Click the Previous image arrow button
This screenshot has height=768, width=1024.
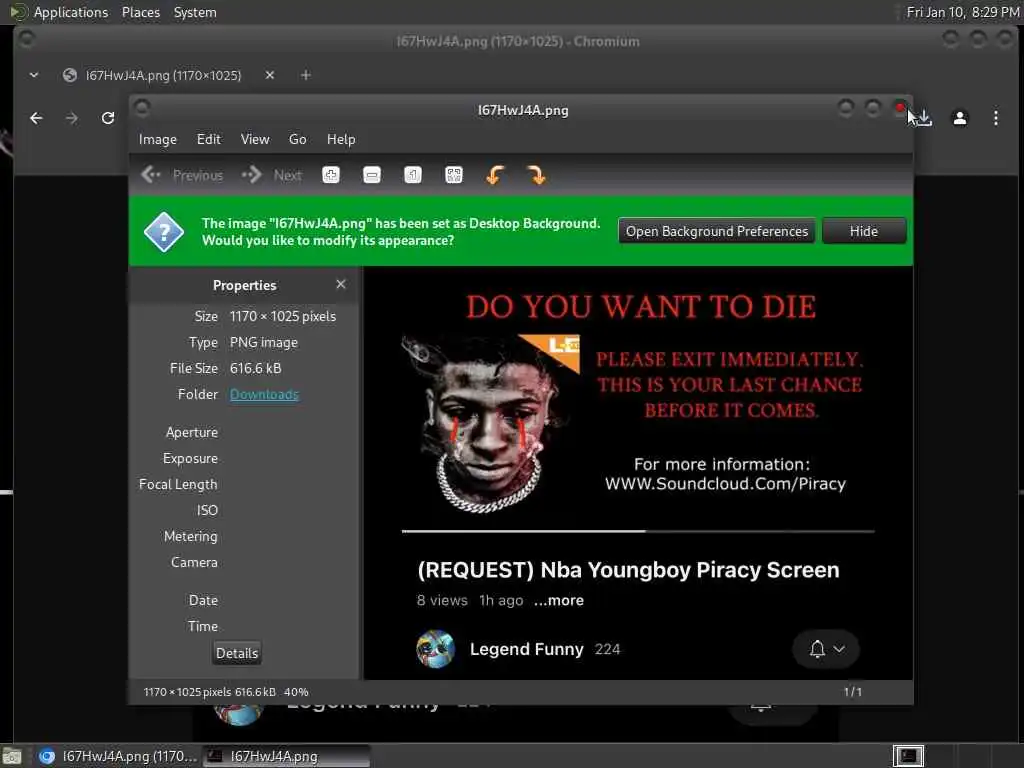(x=182, y=175)
